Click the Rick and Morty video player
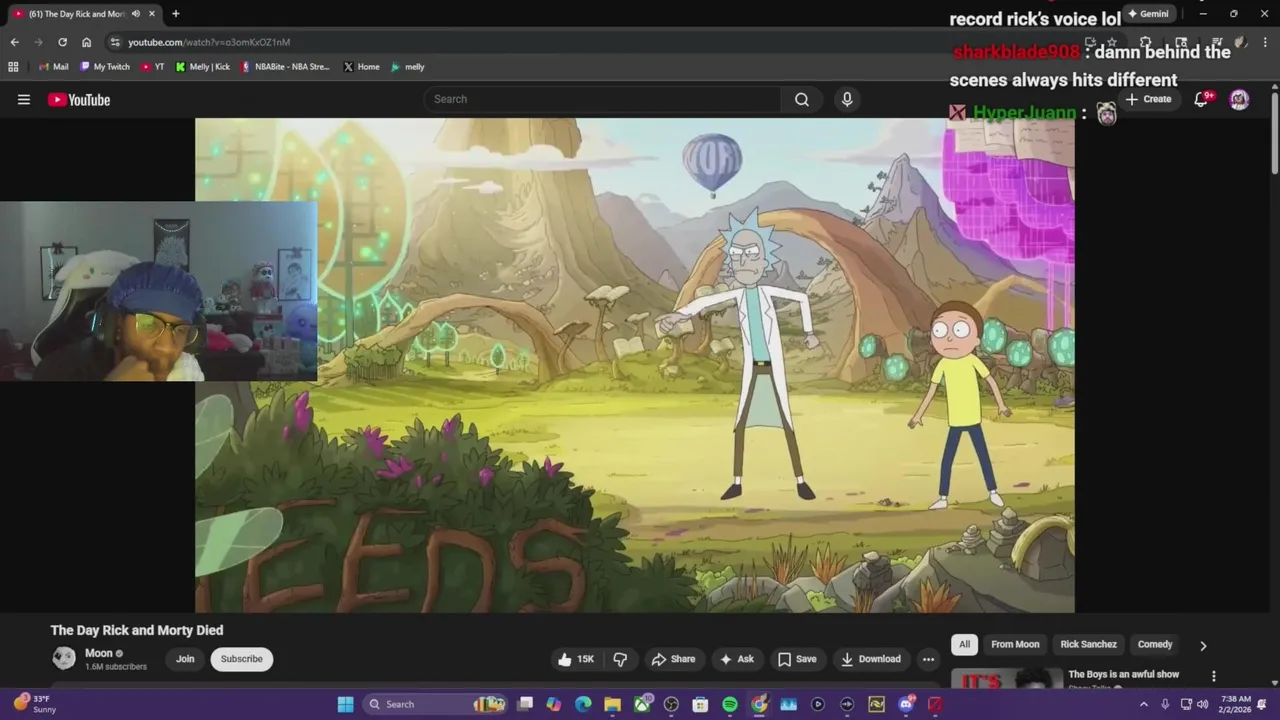 coord(635,365)
